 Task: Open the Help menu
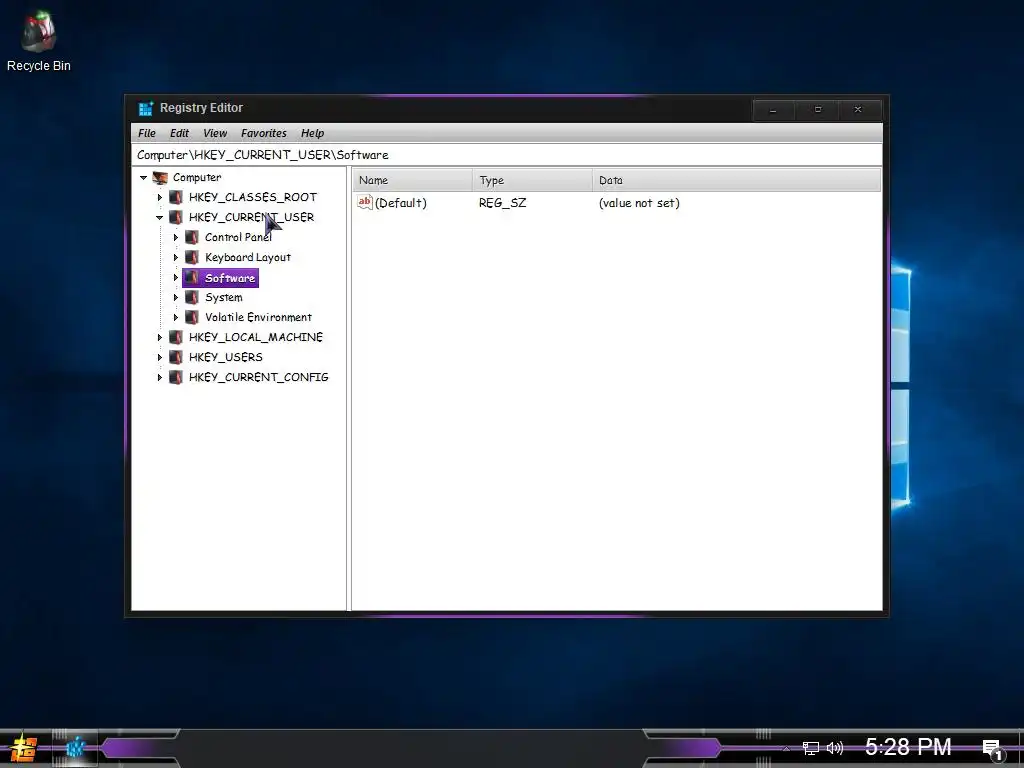coord(312,133)
